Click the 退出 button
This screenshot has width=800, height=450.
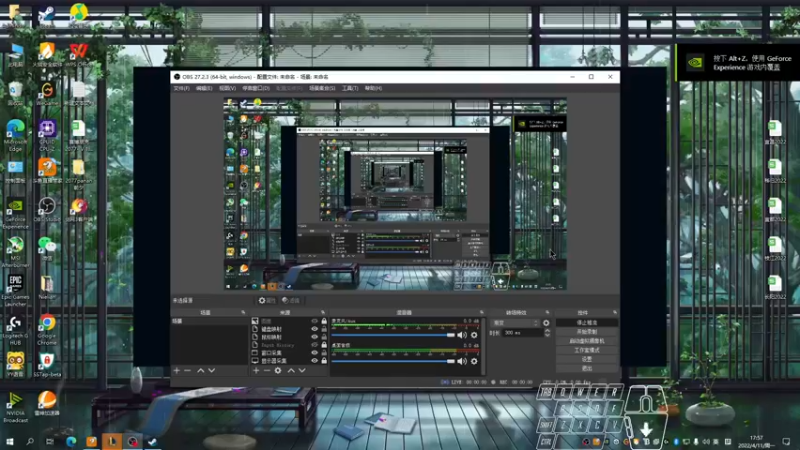pos(587,368)
